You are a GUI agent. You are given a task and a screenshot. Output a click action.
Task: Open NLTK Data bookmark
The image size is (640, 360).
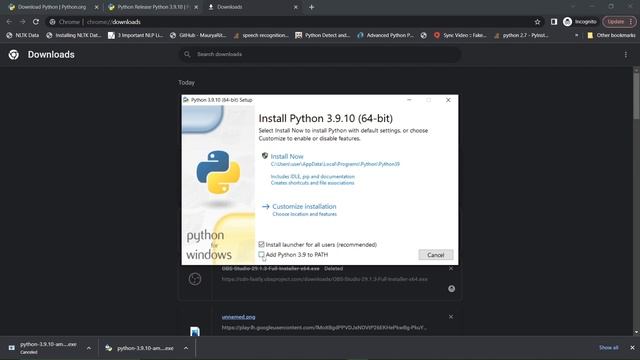23,36
